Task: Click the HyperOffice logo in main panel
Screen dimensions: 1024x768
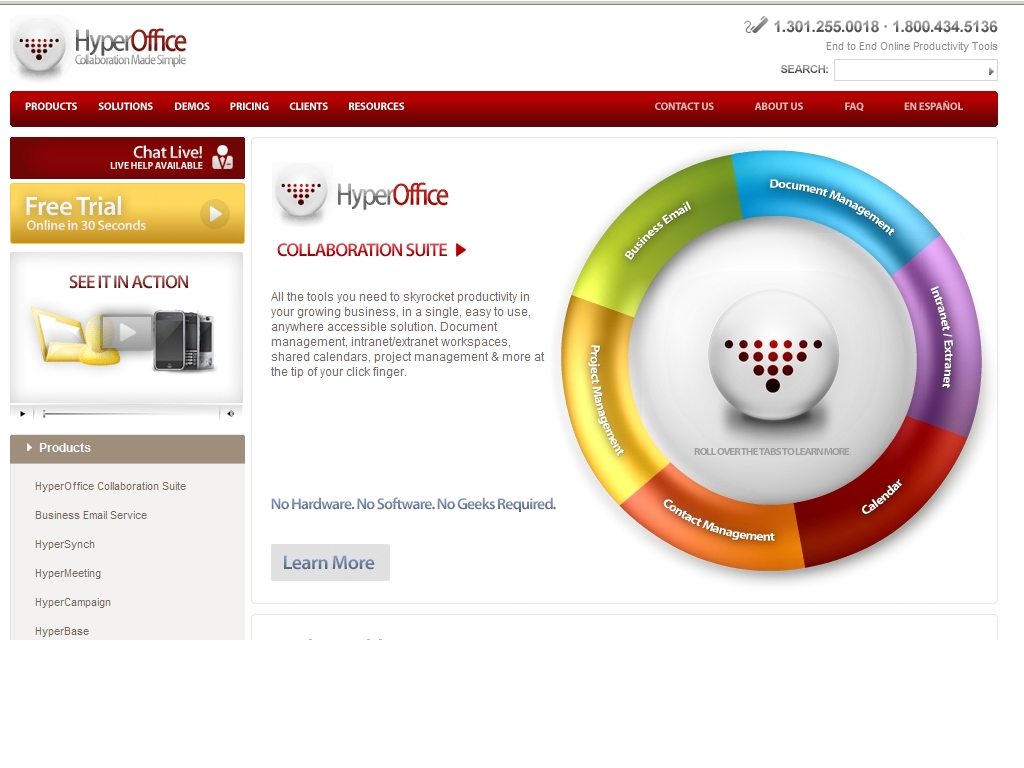Action: (362, 194)
